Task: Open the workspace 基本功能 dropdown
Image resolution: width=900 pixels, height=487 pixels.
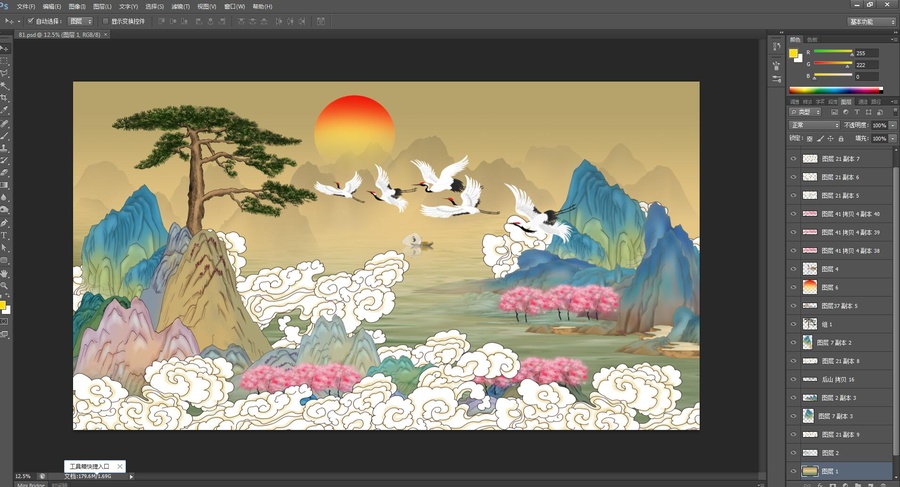Action: 871,21
